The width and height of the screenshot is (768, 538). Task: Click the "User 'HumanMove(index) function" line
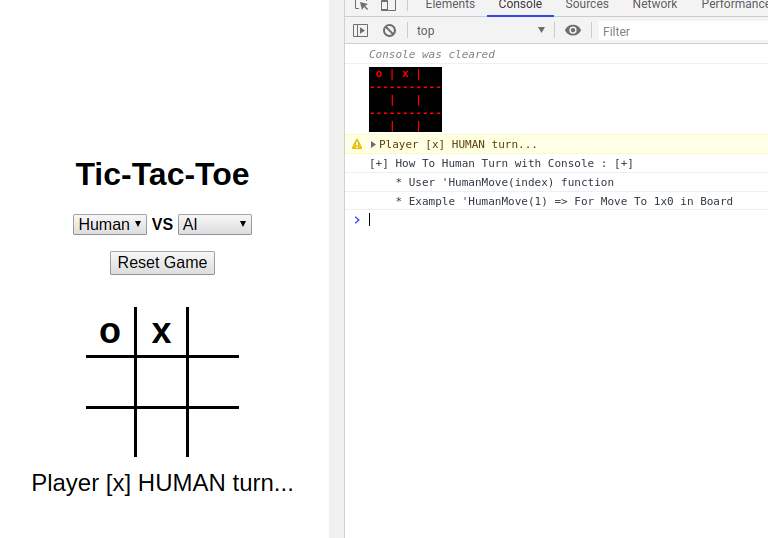coord(504,182)
